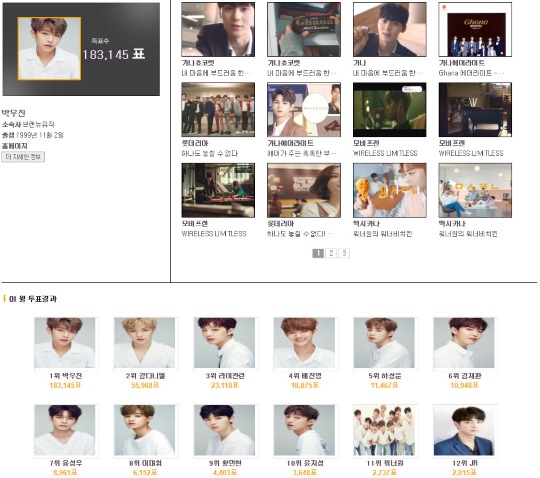This screenshot has width=540, height=478.
Task: Click the 11위 group photo
Action: [384, 430]
